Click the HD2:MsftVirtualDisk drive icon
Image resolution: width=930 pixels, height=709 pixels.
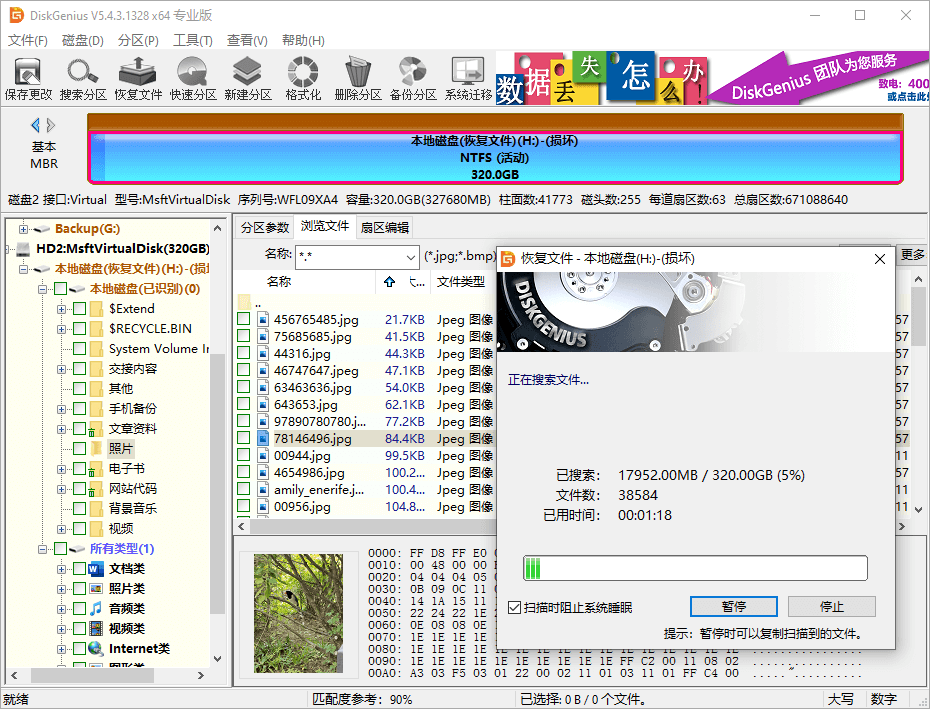pos(23,249)
